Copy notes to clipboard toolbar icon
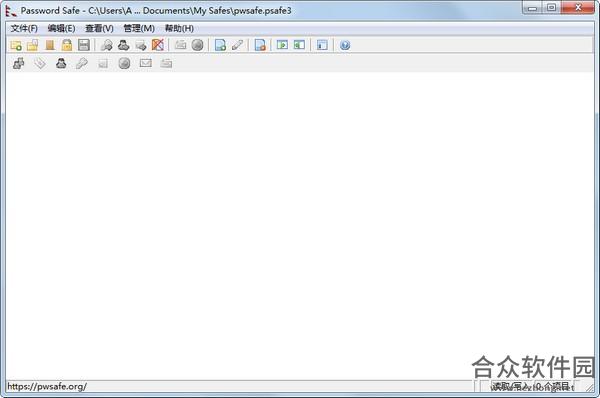This screenshot has height=398, width=600. [141, 46]
